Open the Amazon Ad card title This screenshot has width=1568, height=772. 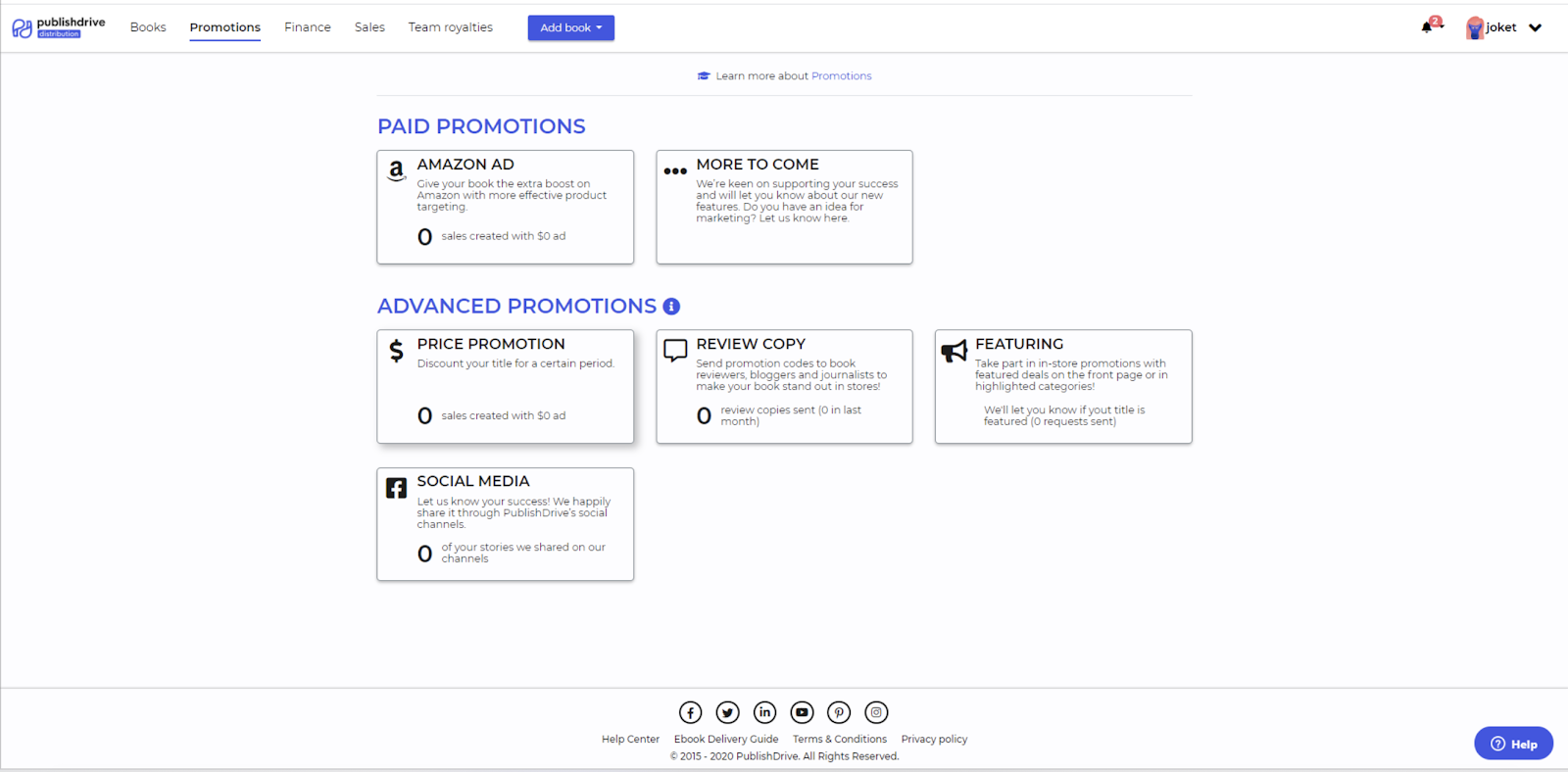pyautogui.click(x=465, y=165)
